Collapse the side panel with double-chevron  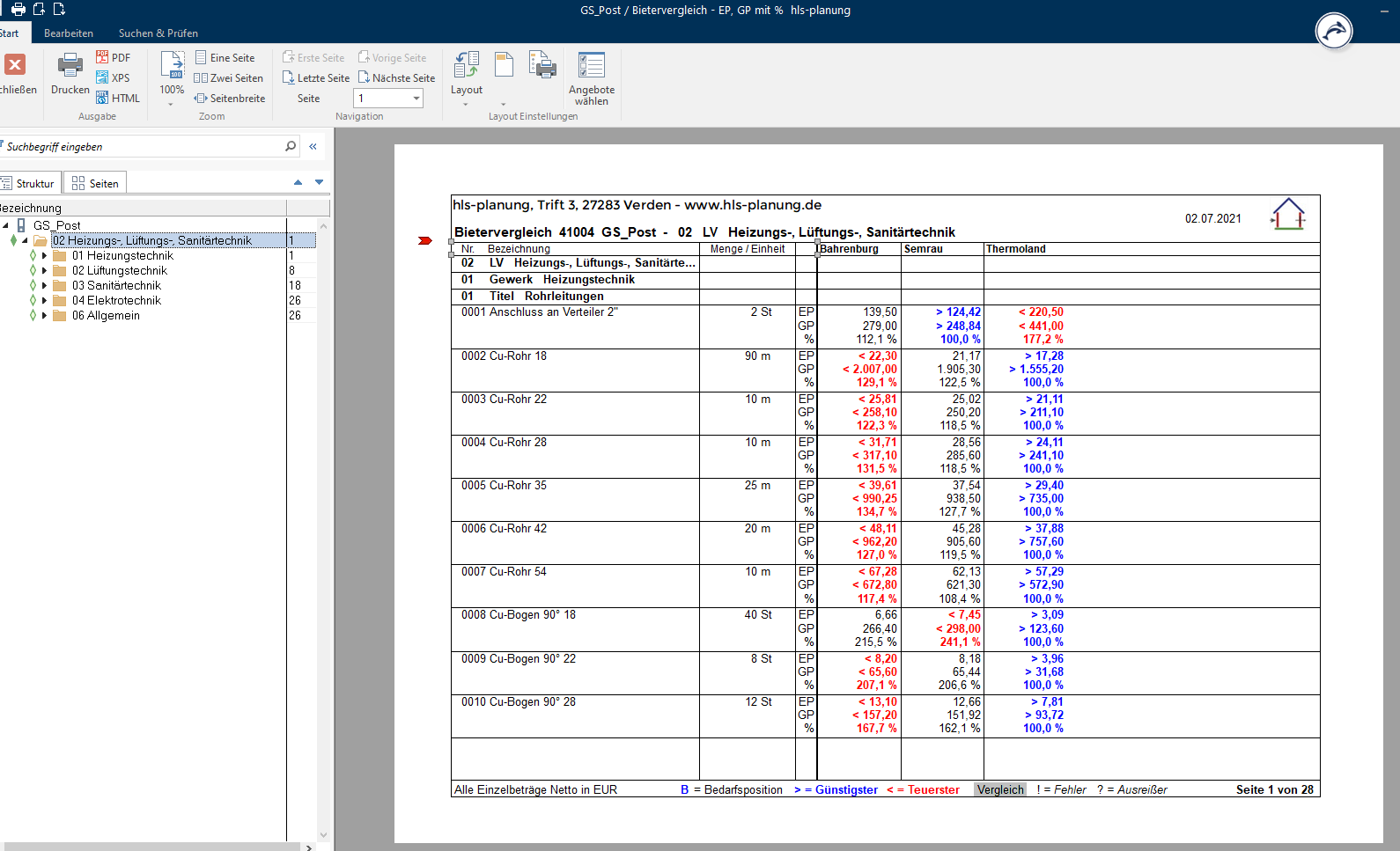tap(313, 146)
